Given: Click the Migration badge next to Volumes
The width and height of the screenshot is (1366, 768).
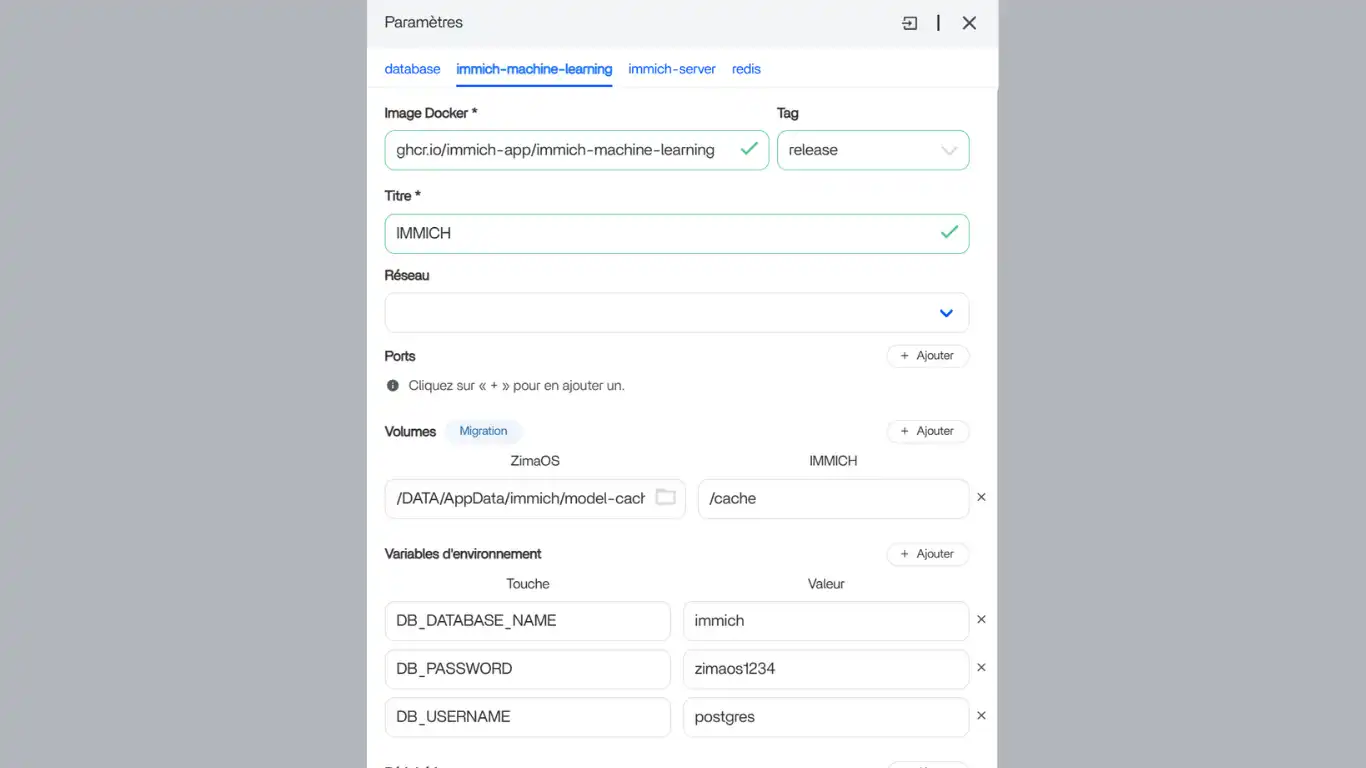Looking at the screenshot, I should [483, 431].
